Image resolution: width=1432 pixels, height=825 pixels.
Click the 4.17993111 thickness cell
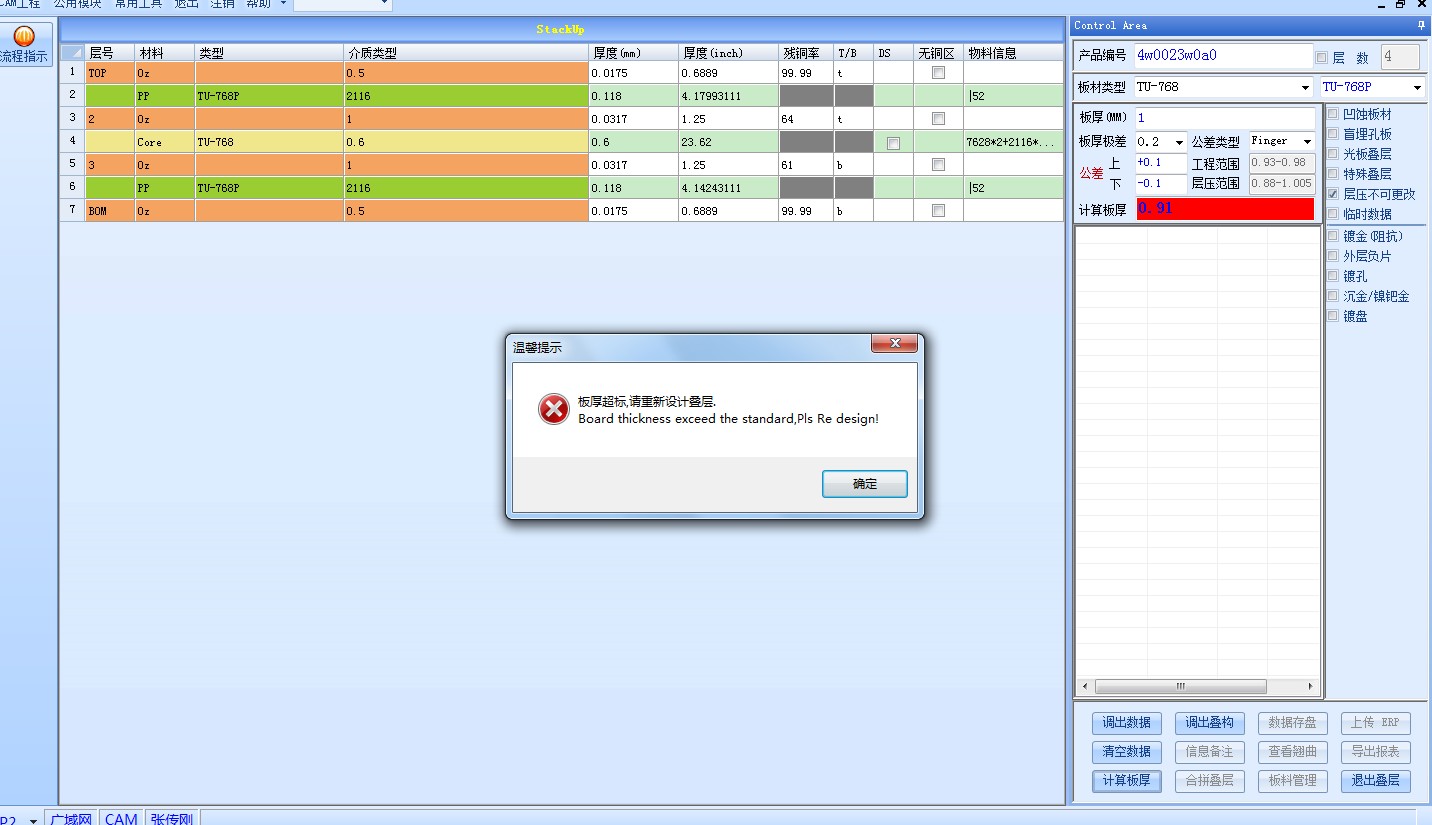[728, 96]
